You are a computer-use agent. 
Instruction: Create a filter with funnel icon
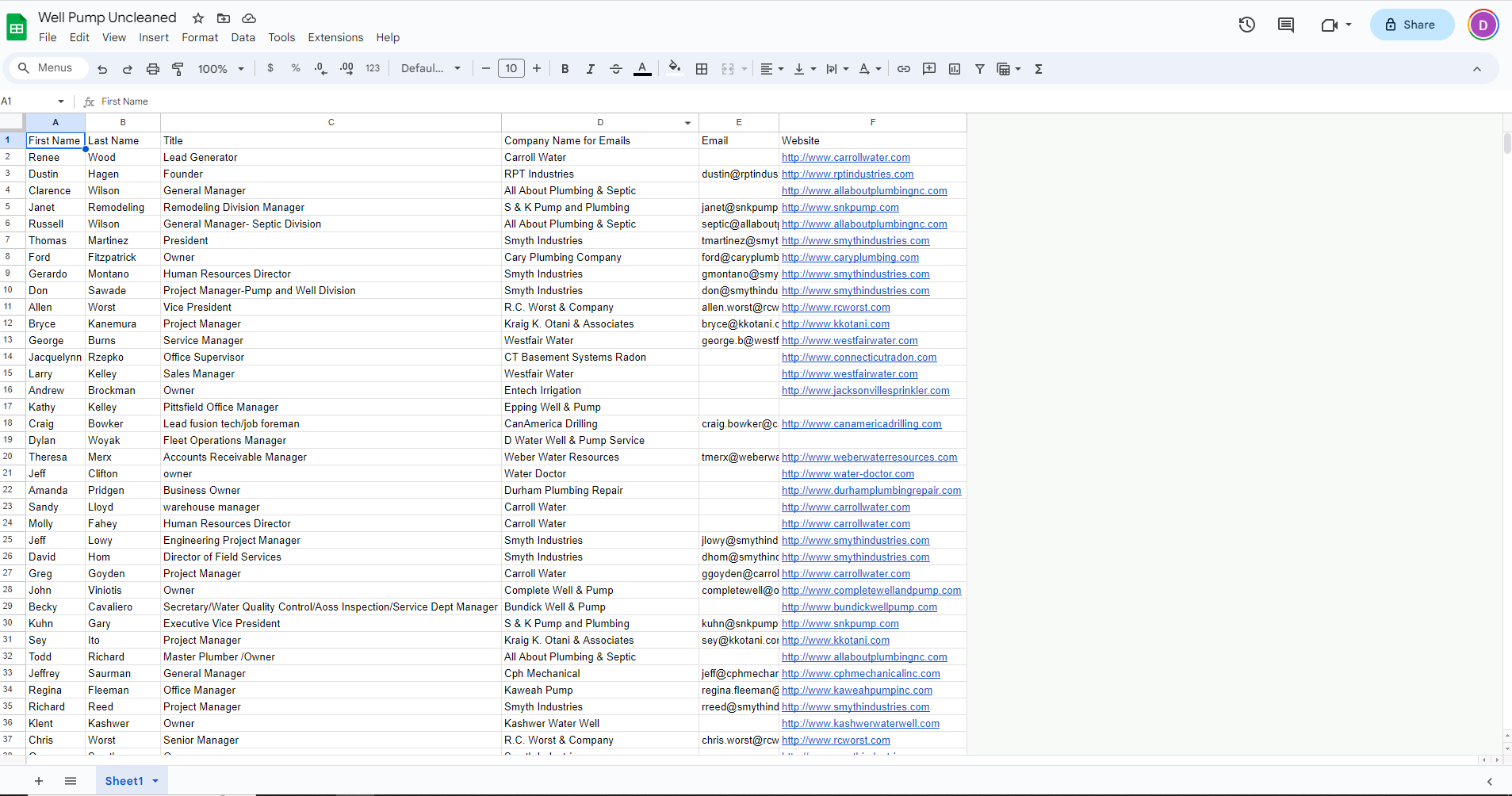tap(980, 69)
